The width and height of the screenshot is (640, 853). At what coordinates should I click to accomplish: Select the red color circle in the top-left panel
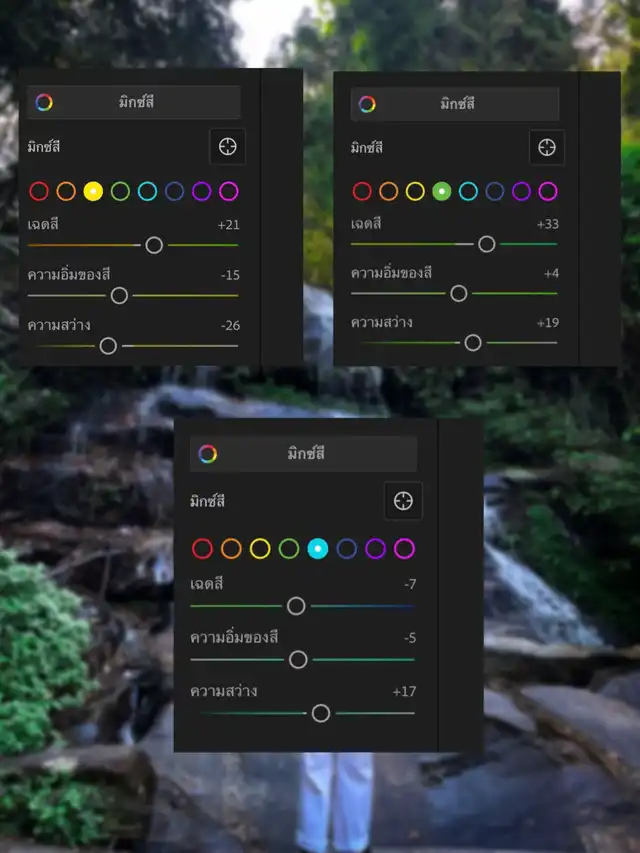[39, 191]
